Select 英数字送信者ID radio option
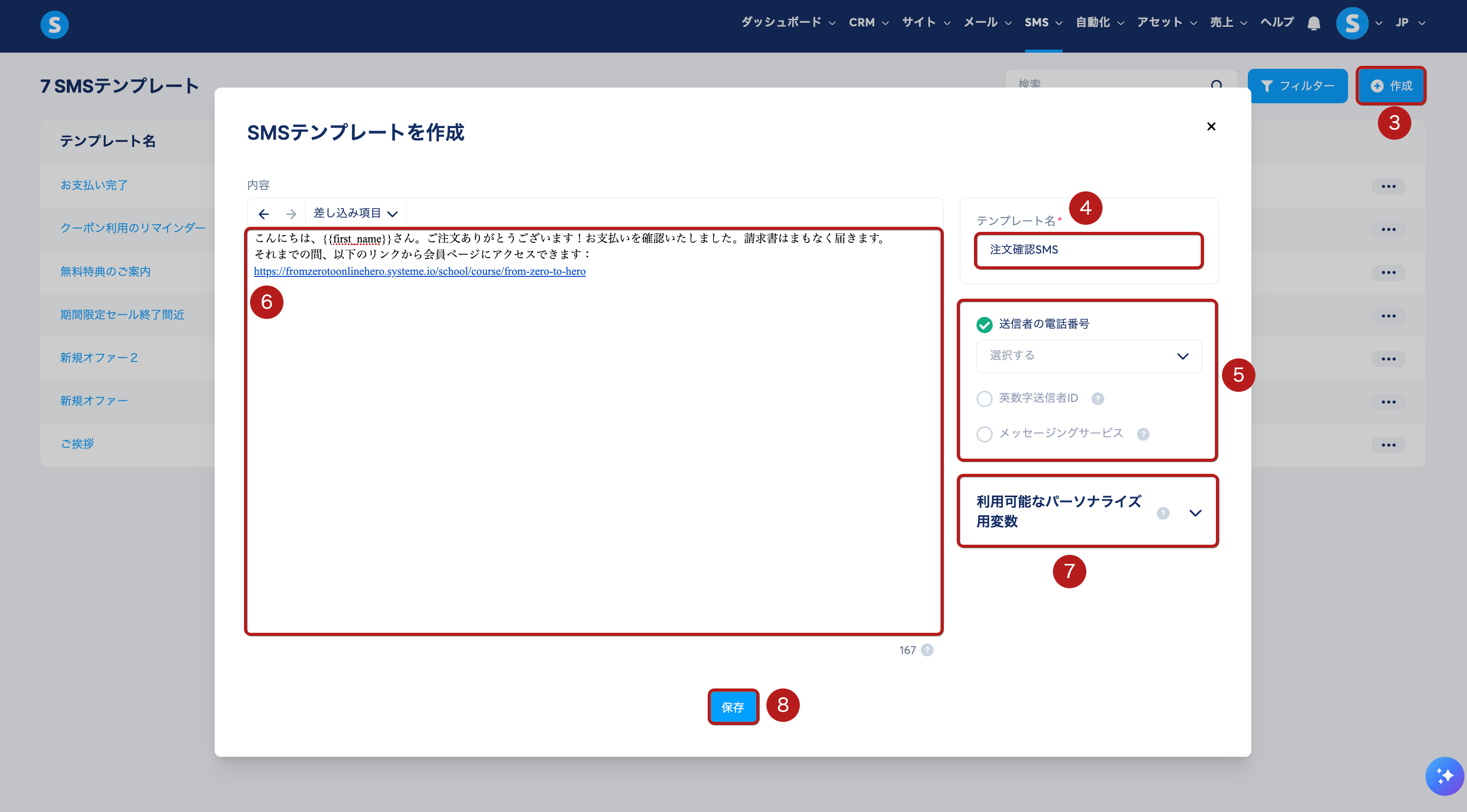 point(984,398)
